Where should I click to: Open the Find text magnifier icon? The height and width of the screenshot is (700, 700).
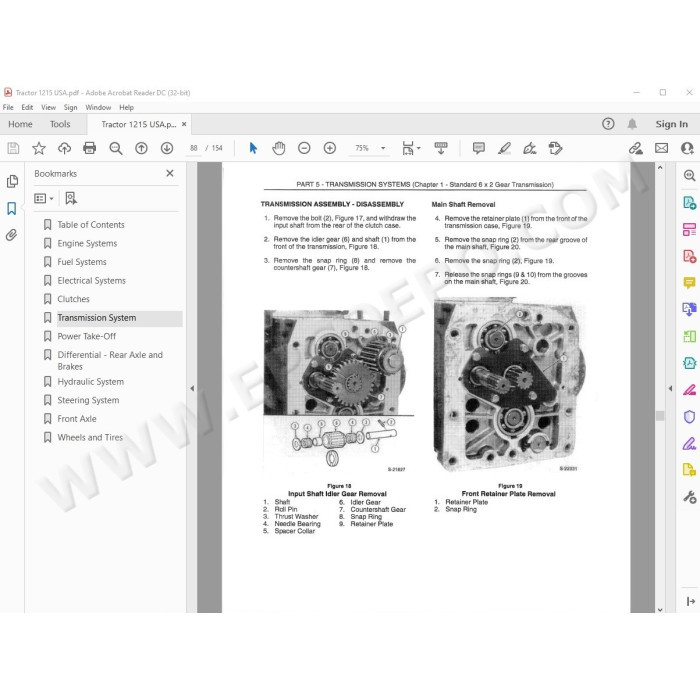116,148
